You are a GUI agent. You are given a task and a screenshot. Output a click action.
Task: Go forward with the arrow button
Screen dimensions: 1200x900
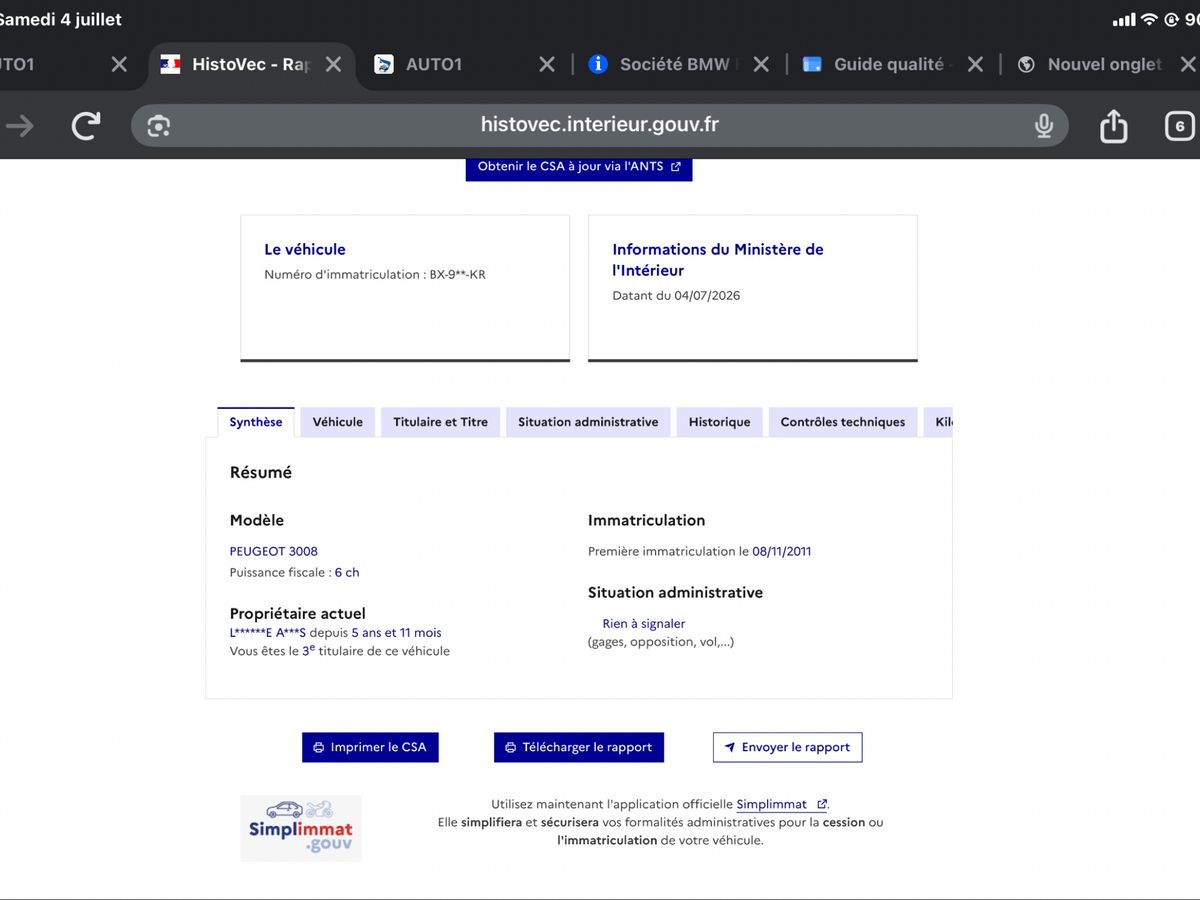[19, 125]
